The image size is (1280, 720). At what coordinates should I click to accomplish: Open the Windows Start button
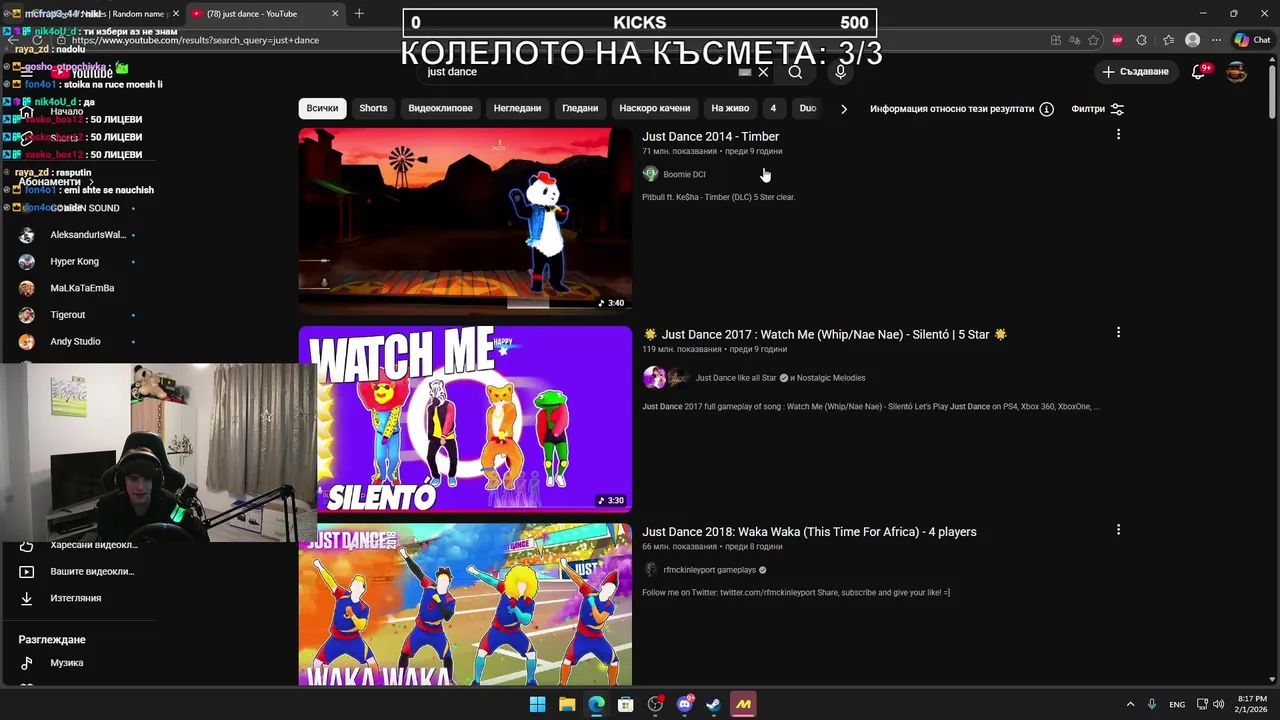537,704
